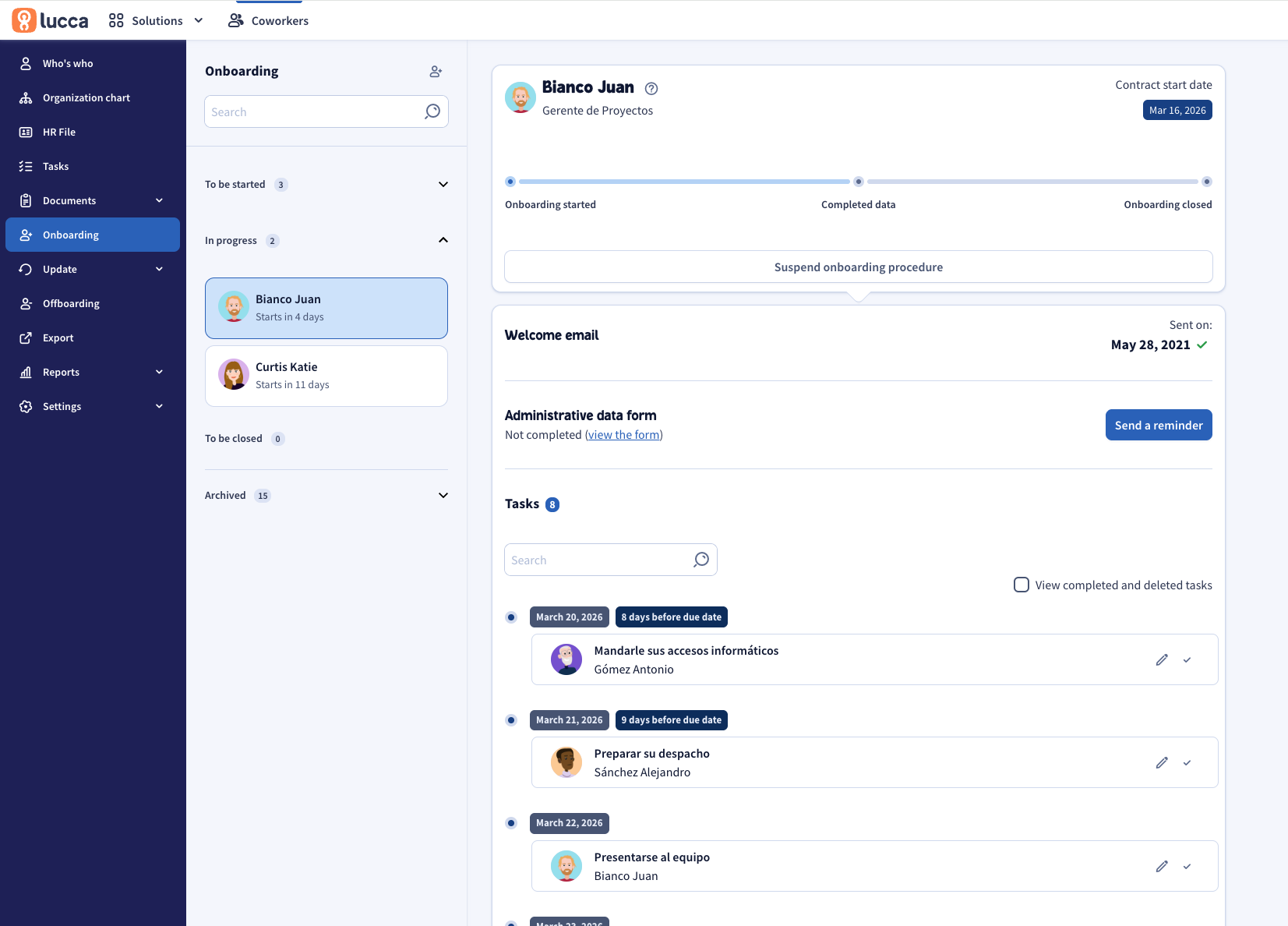Expand the Reports sidebar submenu
Viewport: 1288px width, 926px height.
pyautogui.click(x=160, y=372)
